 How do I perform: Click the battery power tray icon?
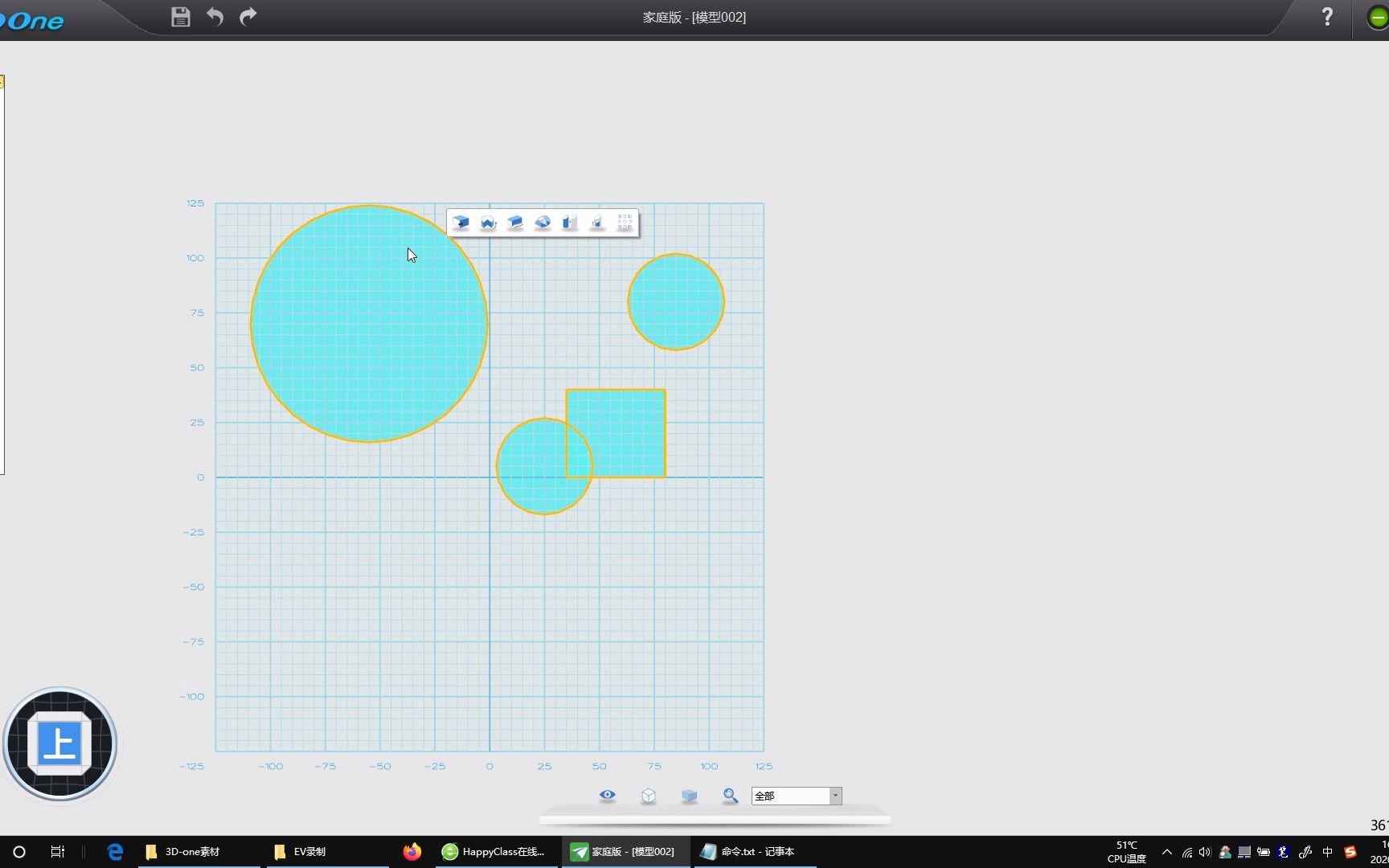[1264, 852]
